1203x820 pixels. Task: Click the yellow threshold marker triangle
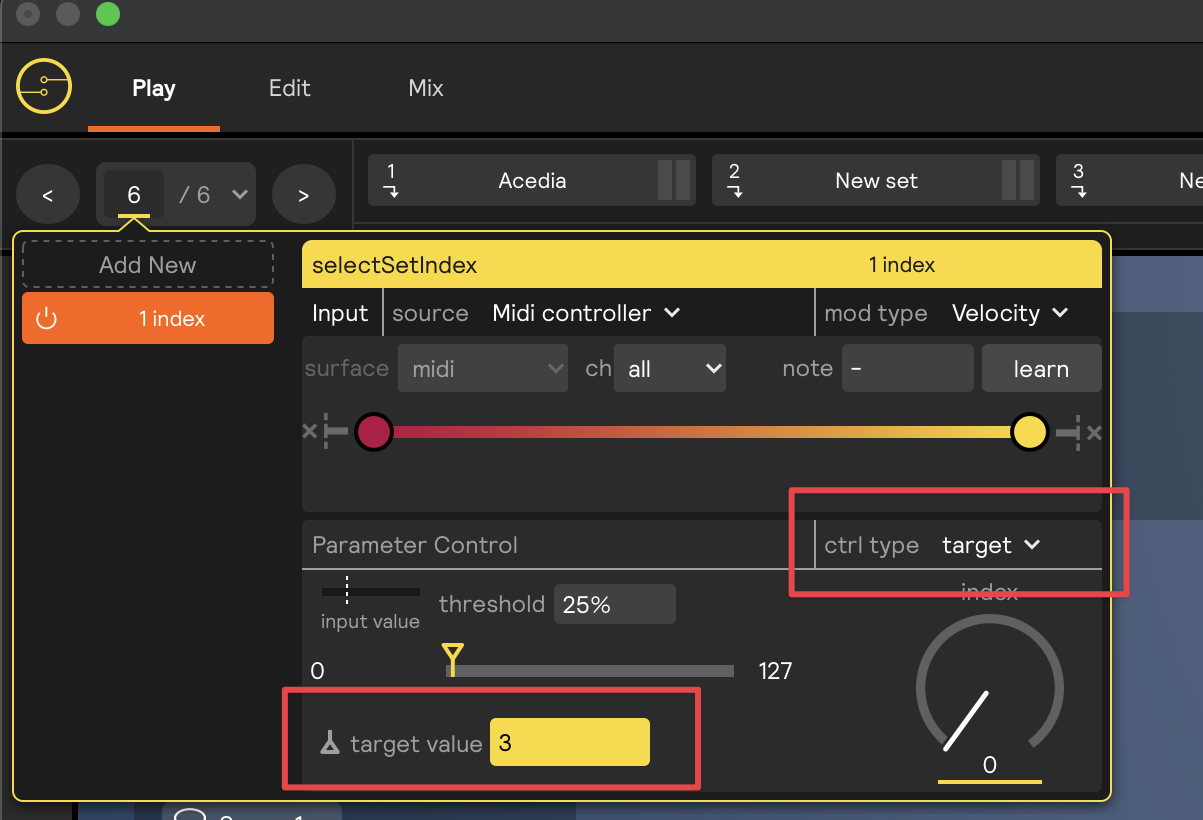(x=452, y=656)
